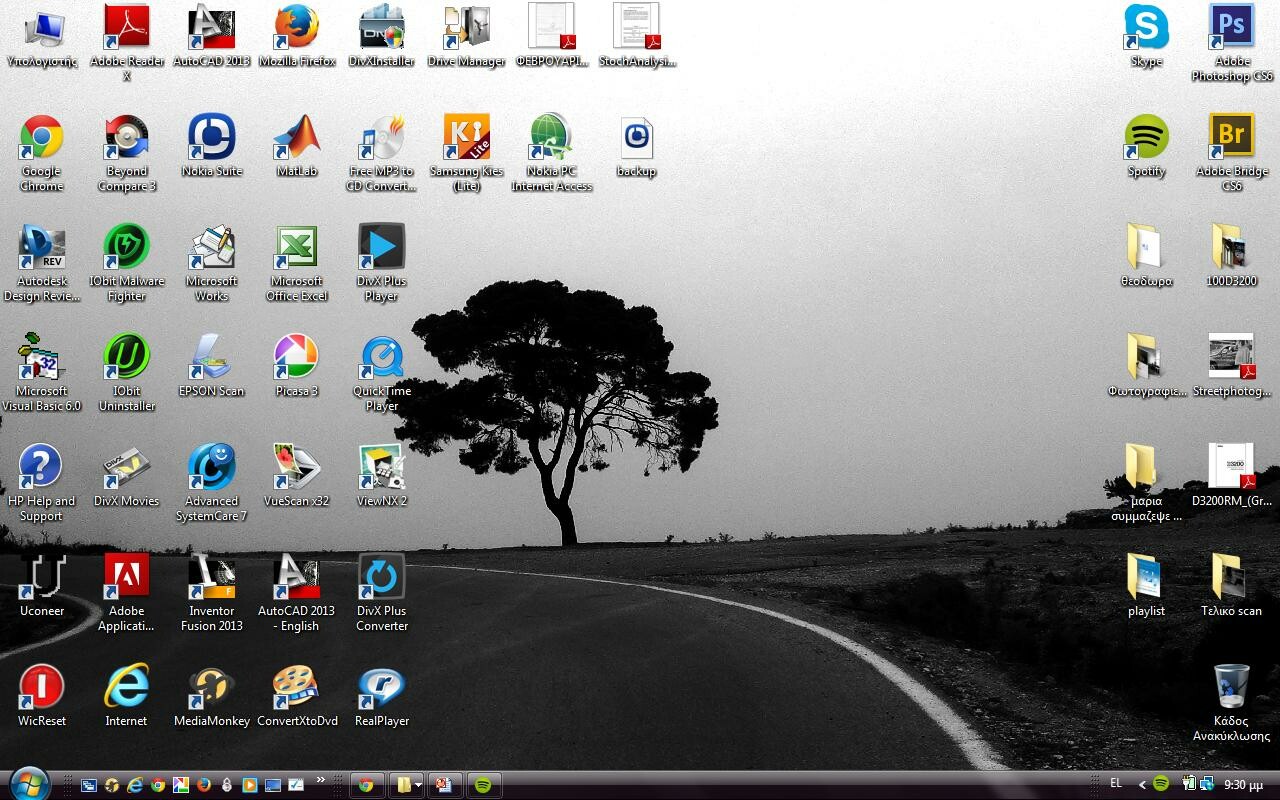Select the Streetphotog... PDF thumbnail

pos(1232,358)
